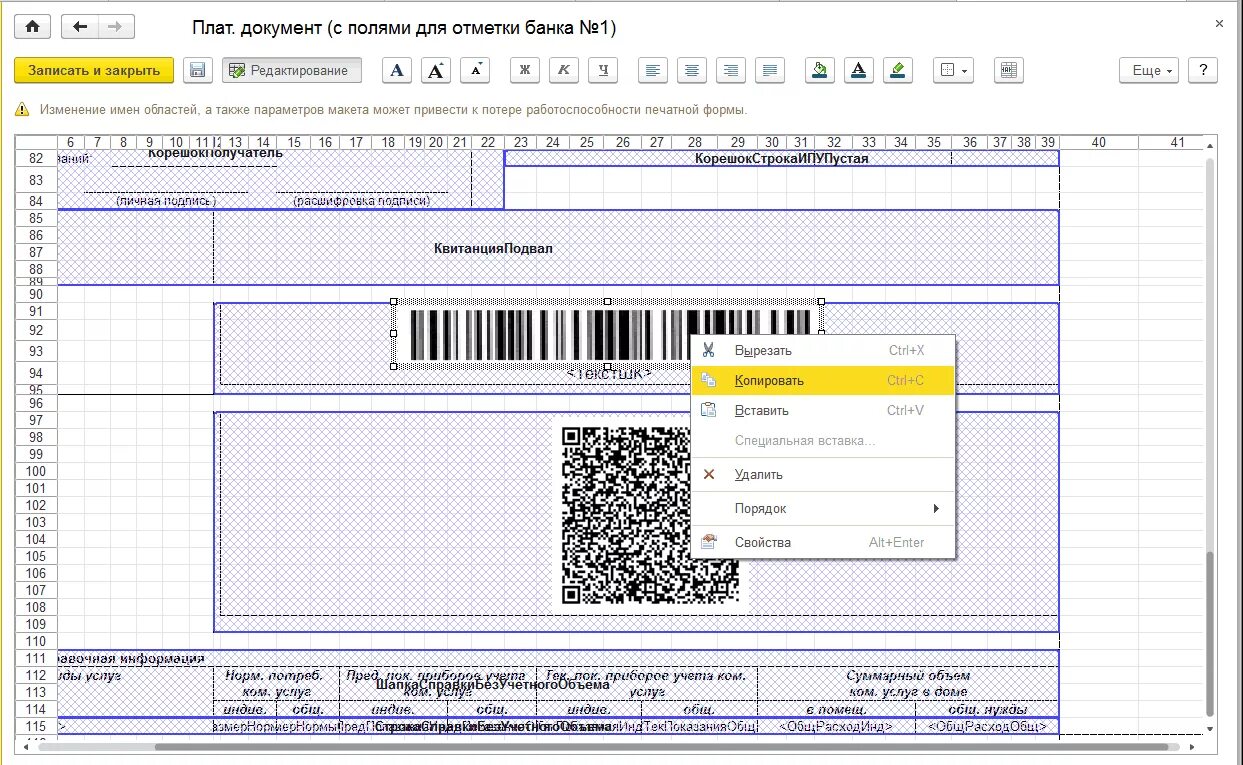Select row header 111
1243x765 pixels.
[x=36, y=658]
